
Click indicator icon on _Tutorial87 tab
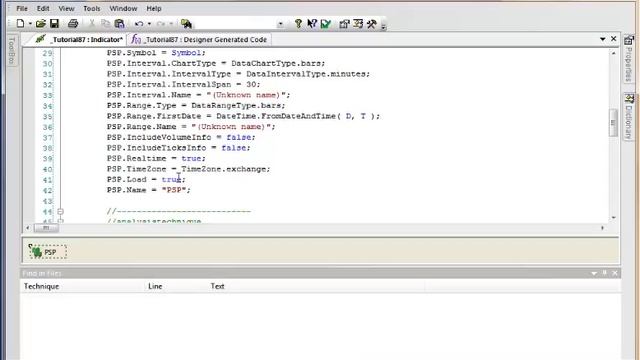(40, 39)
